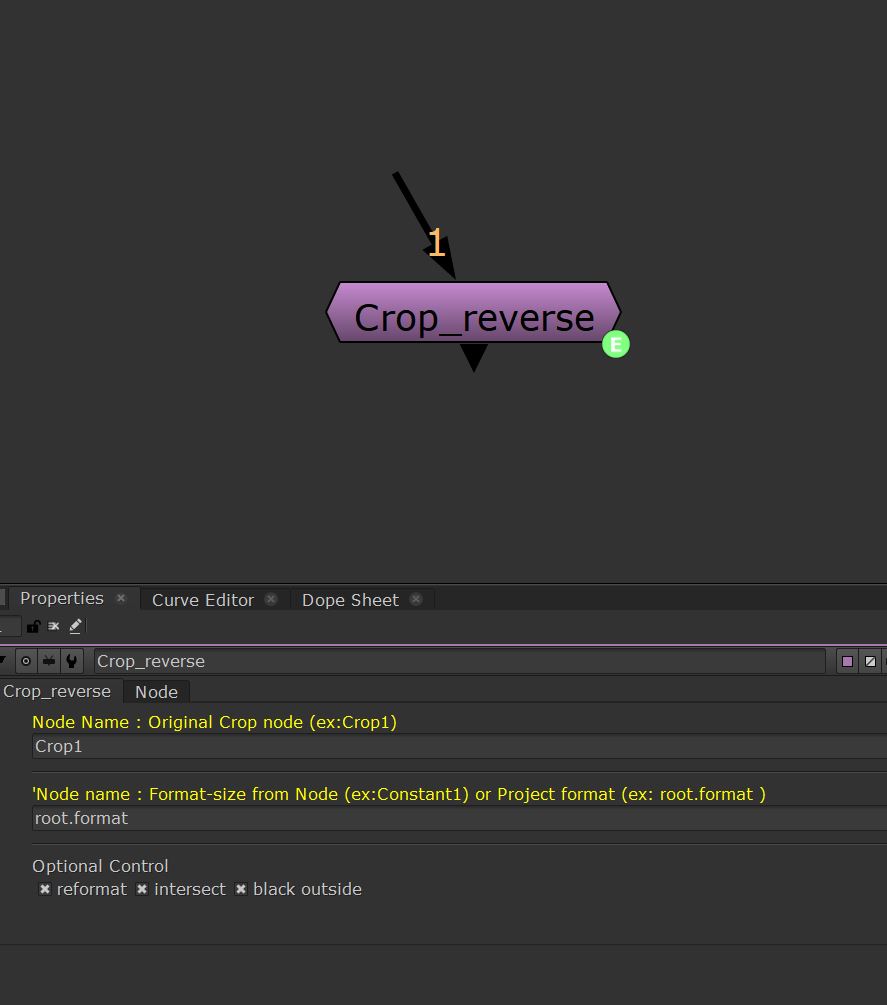The height and width of the screenshot is (1005, 887).
Task: Click the center node target icon
Action: coord(26,661)
